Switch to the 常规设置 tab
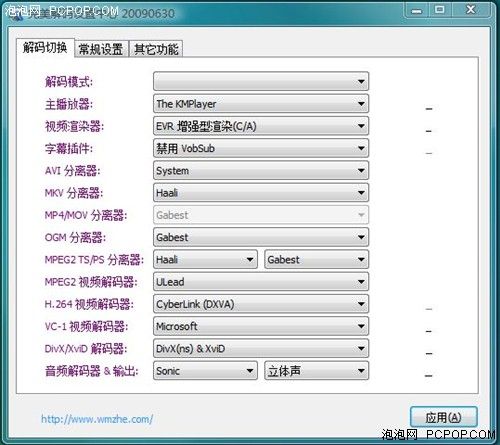Image resolution: width=500 pixels, height=445 pixels. 101,49
